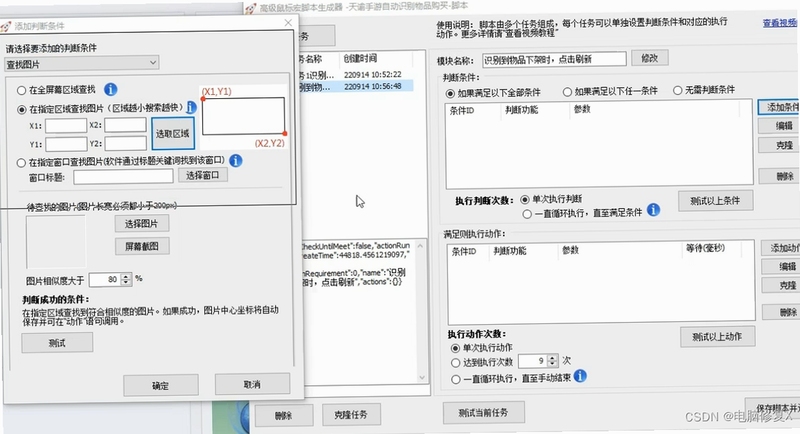Screen dimensions: 800x434
Task: Click info icon beside specified window search
Action: [235, 161]
